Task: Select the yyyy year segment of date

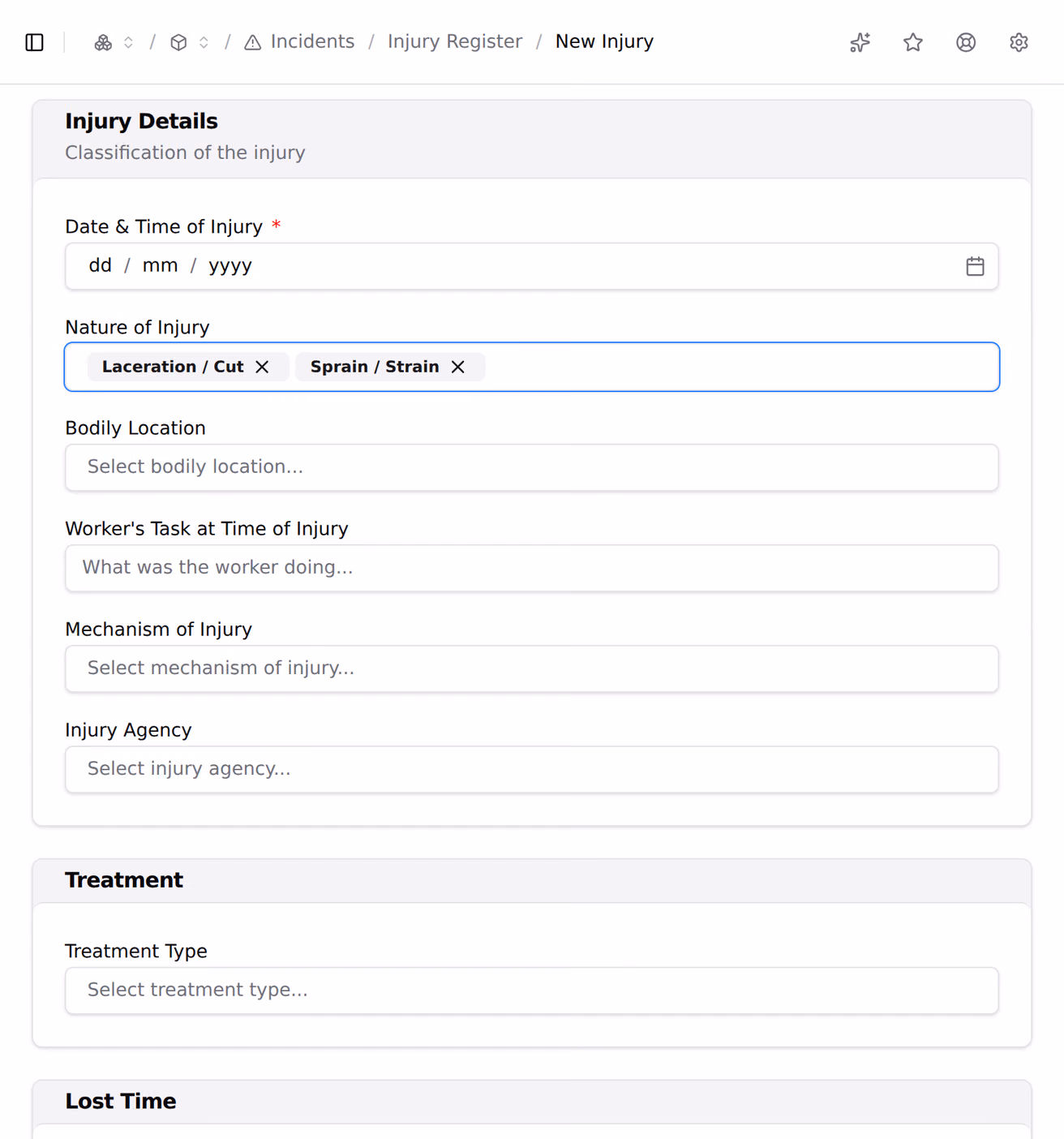Action: click(230, 265)
